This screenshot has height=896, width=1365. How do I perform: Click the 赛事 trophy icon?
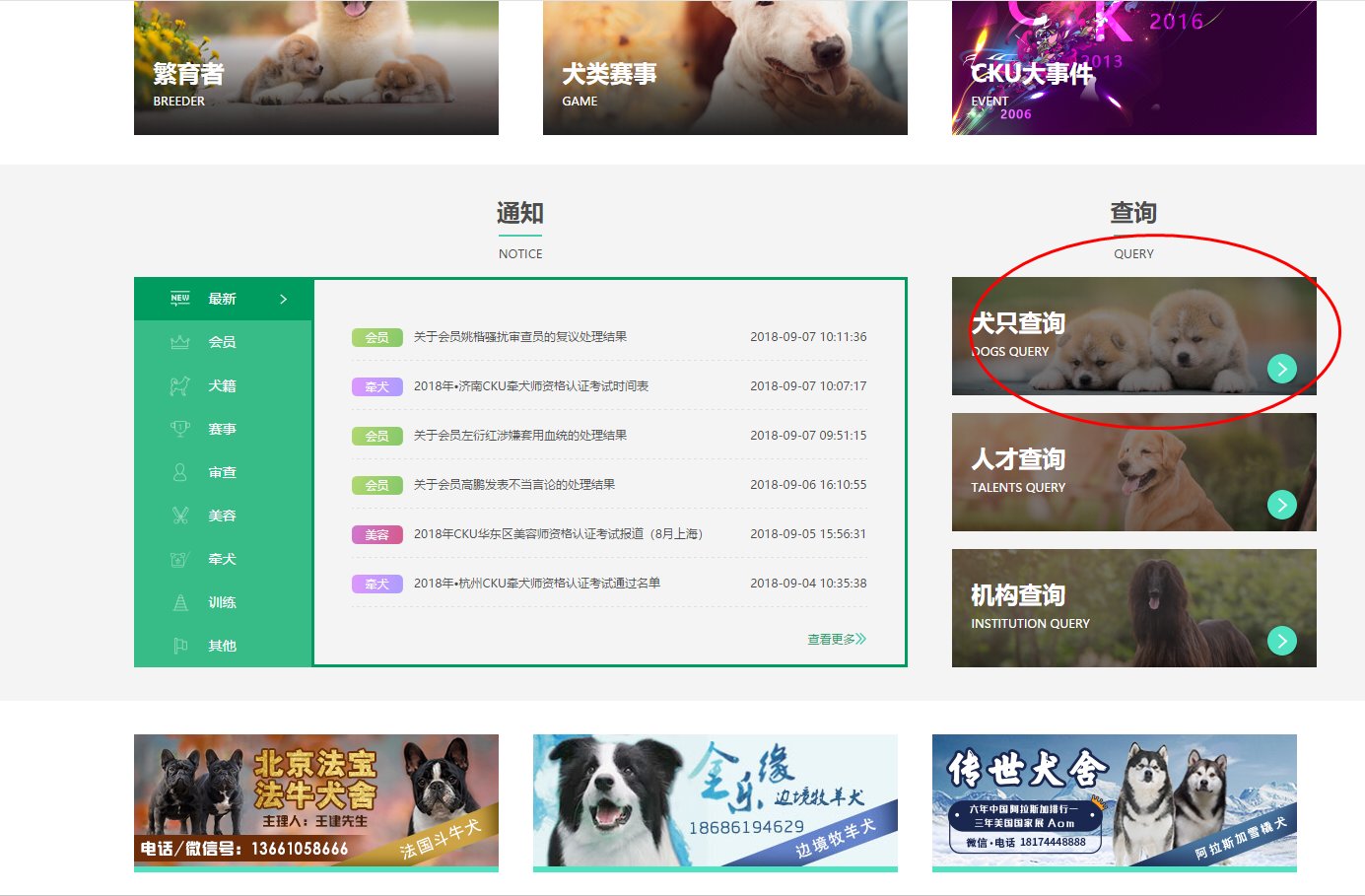tap(180, 429)
